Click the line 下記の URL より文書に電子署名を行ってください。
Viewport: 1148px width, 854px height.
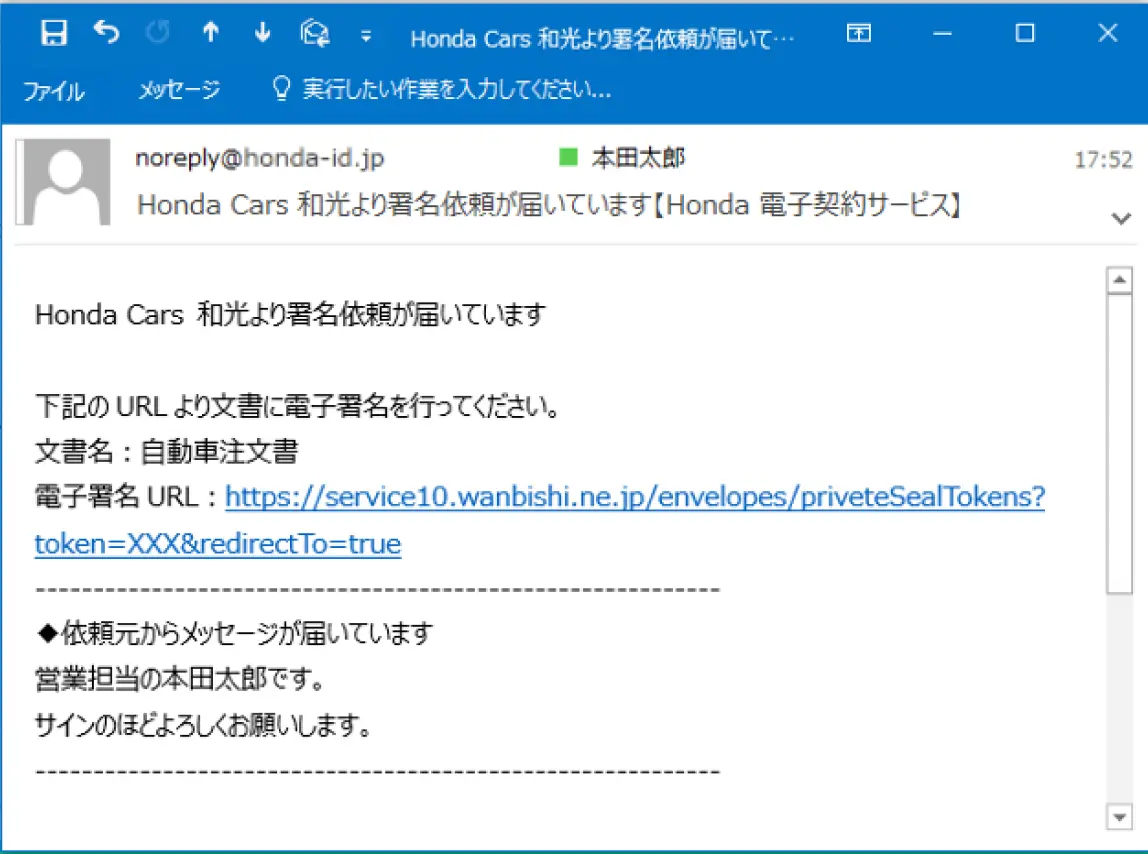click(298, 405)
